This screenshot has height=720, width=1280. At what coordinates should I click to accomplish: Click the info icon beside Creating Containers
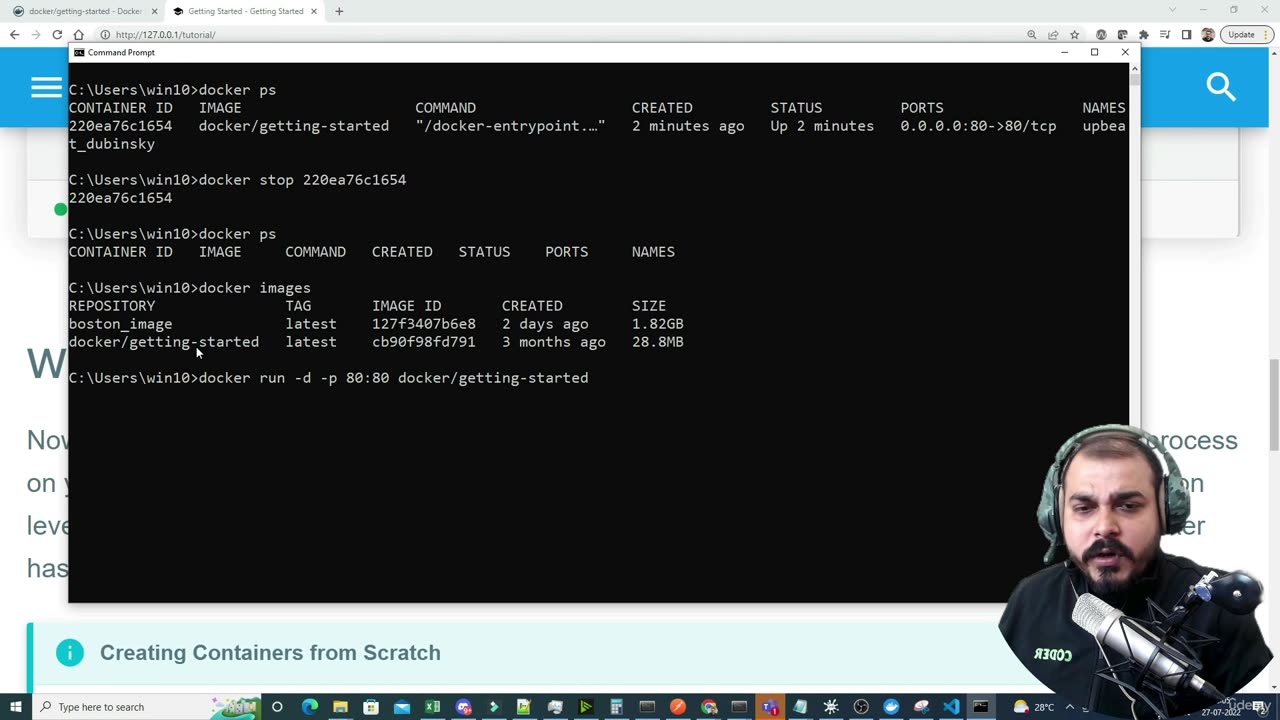(x=69, y=653)
